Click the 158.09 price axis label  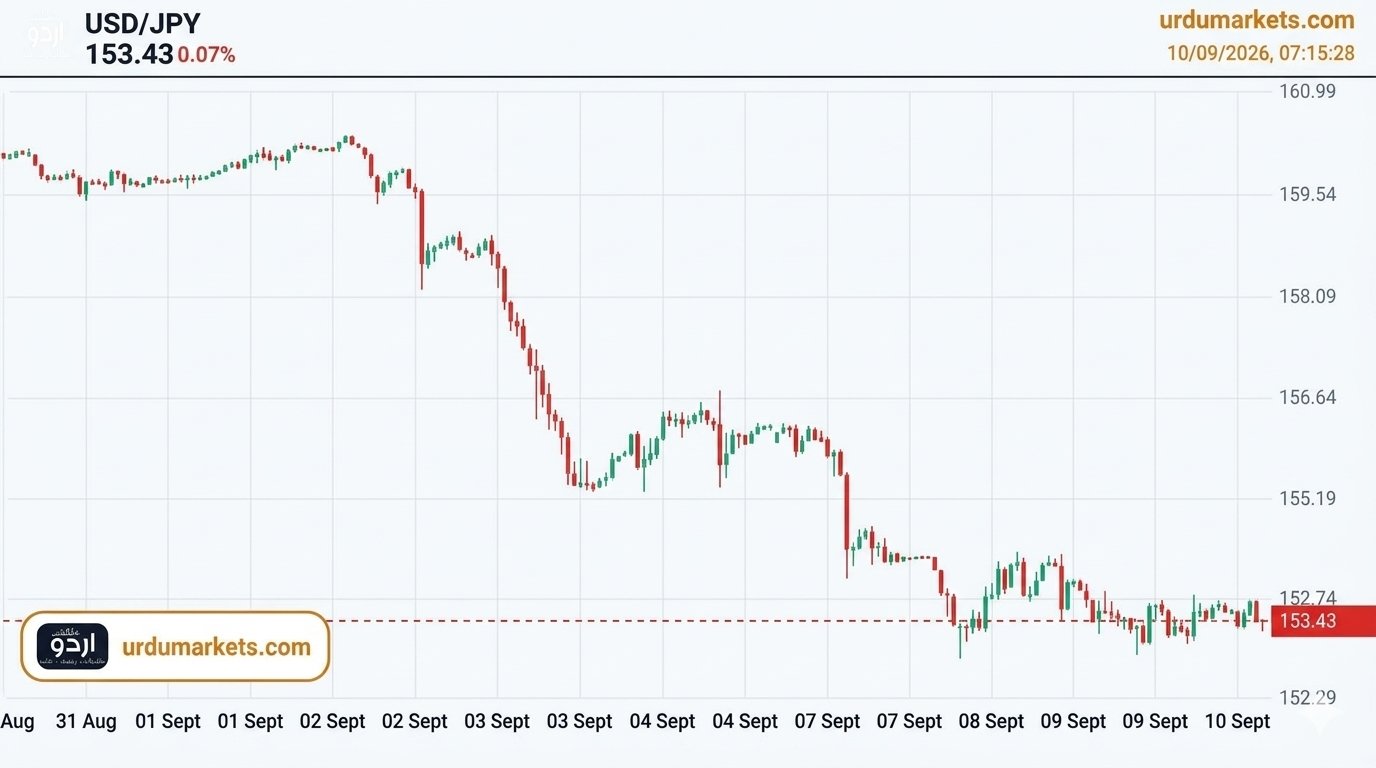coord(1308,296)
